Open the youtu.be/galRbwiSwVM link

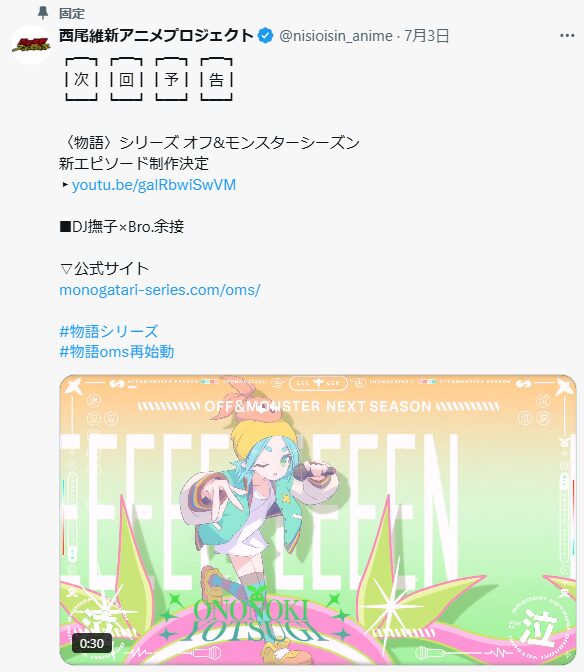154,185
